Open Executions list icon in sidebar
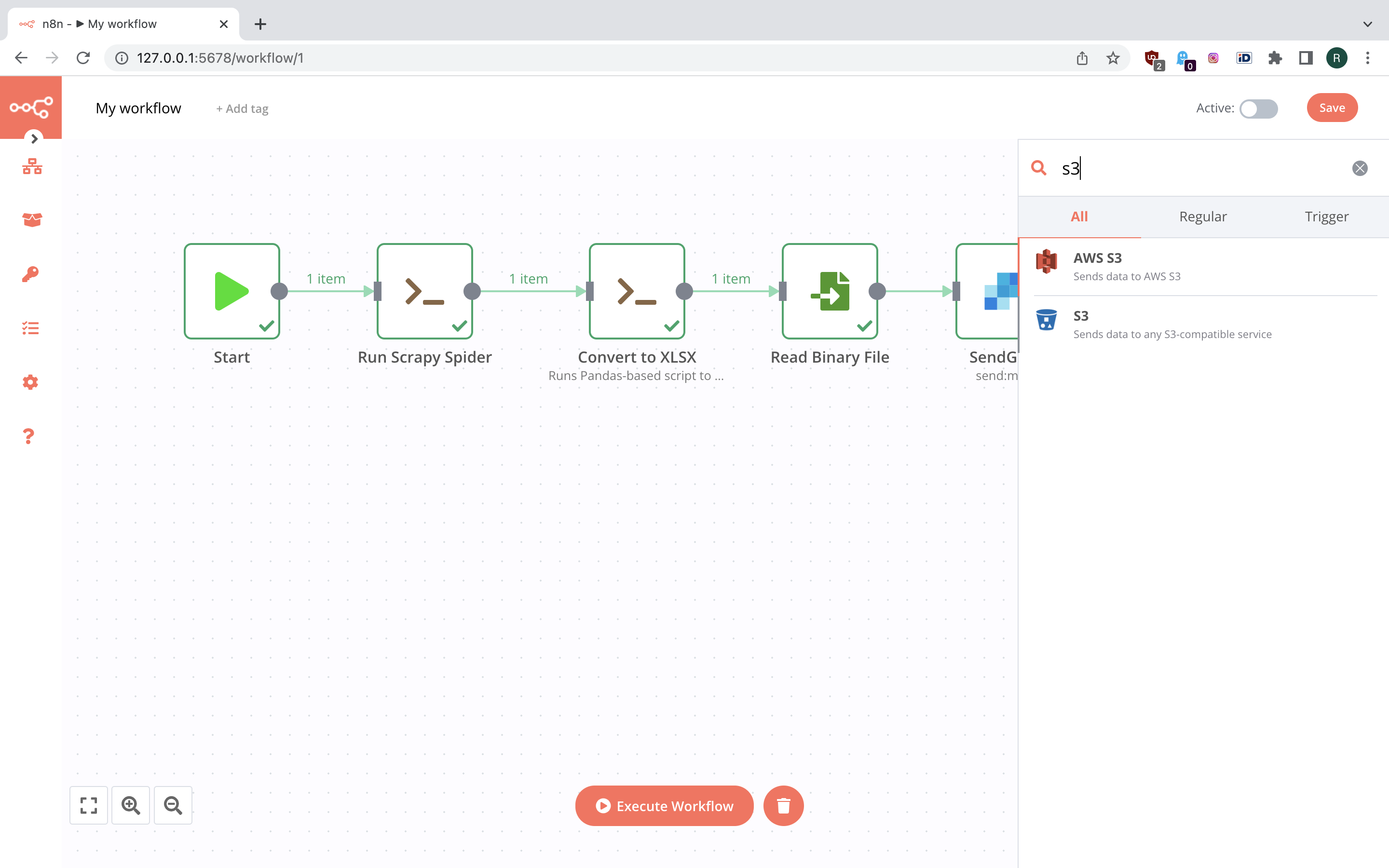This screenshot has height=868, width=1389. click(x=30, y=328)
